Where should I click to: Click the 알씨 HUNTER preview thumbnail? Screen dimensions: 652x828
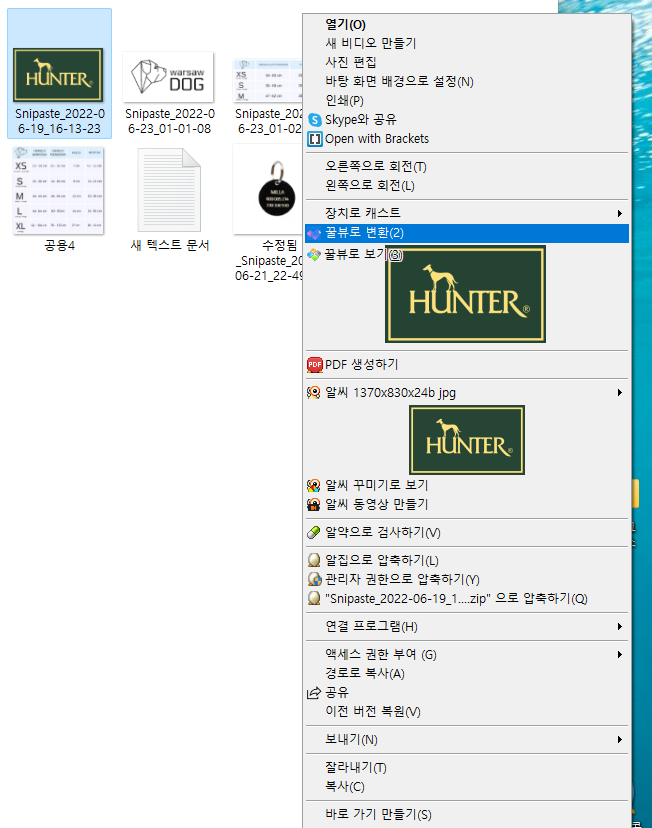(x=467, y=439)
